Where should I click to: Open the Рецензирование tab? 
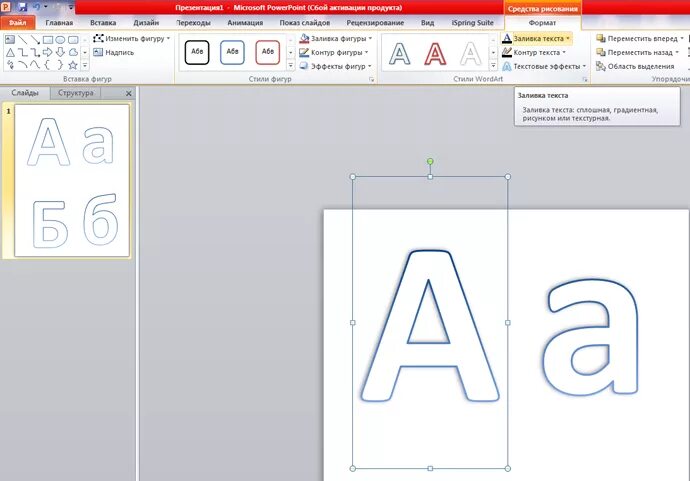pyautogui.click(x=375, y=22)
